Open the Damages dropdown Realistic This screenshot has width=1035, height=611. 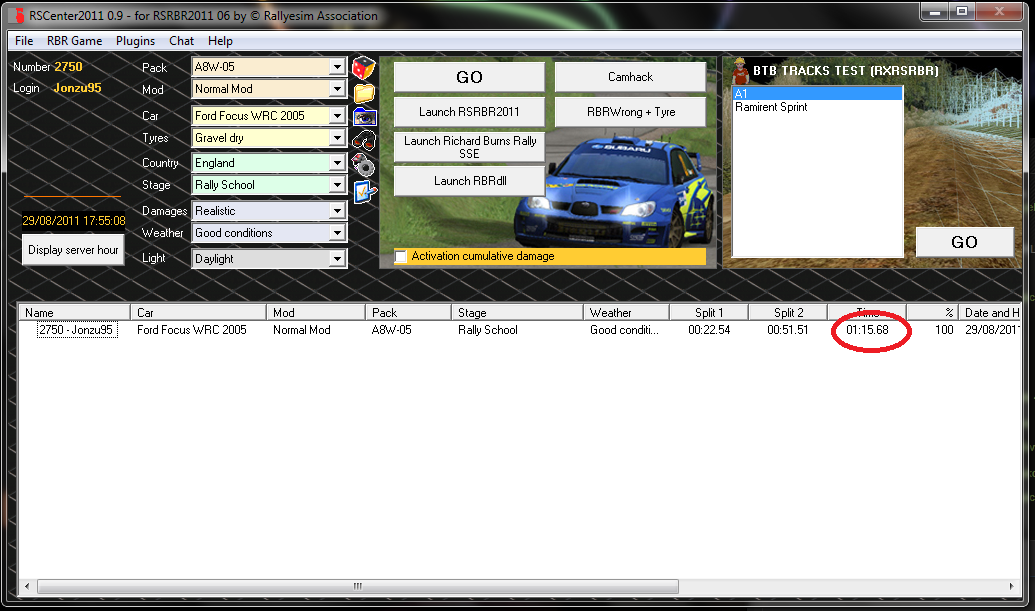pos(337,210)
